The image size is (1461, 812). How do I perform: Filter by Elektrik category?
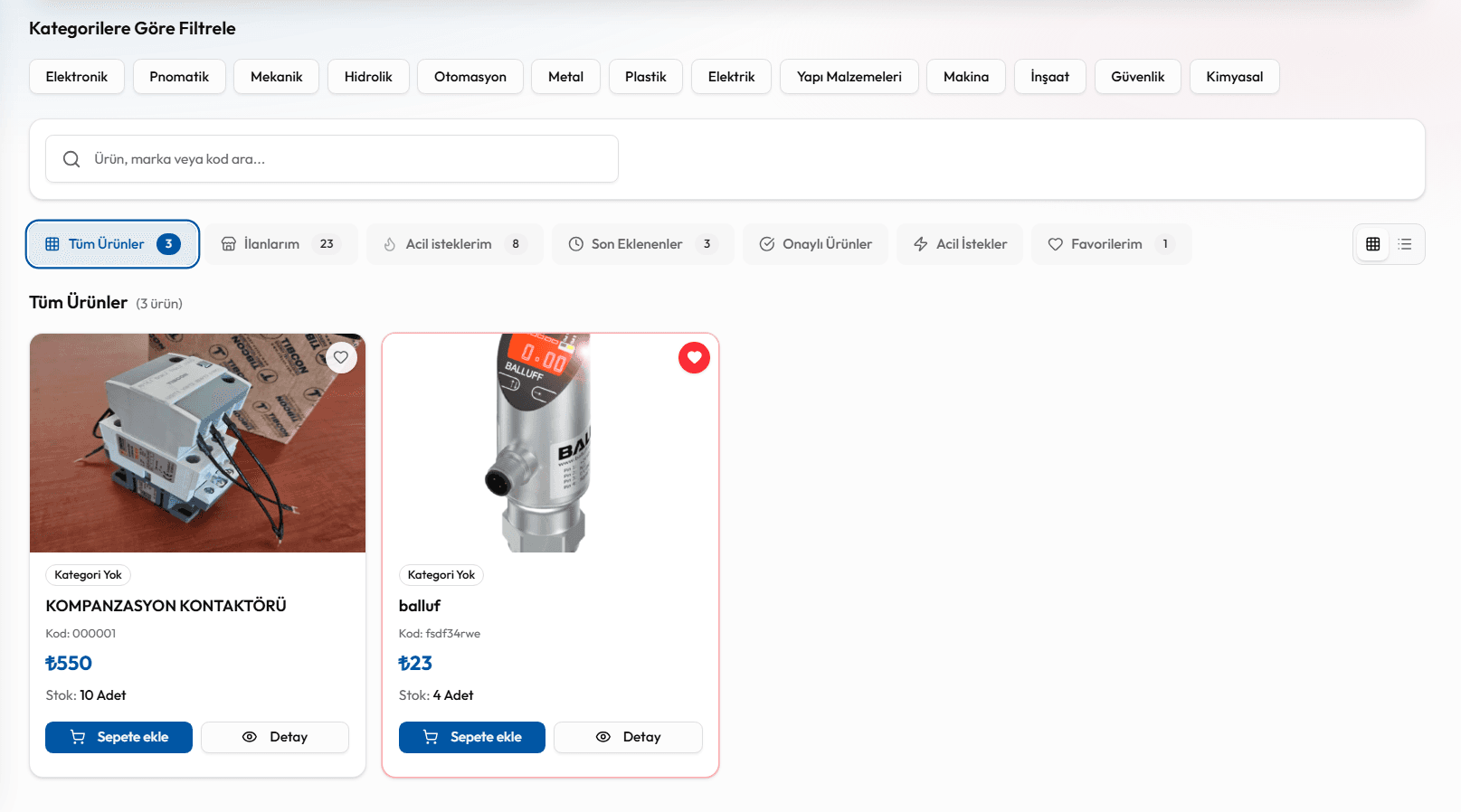pos(732,77)
